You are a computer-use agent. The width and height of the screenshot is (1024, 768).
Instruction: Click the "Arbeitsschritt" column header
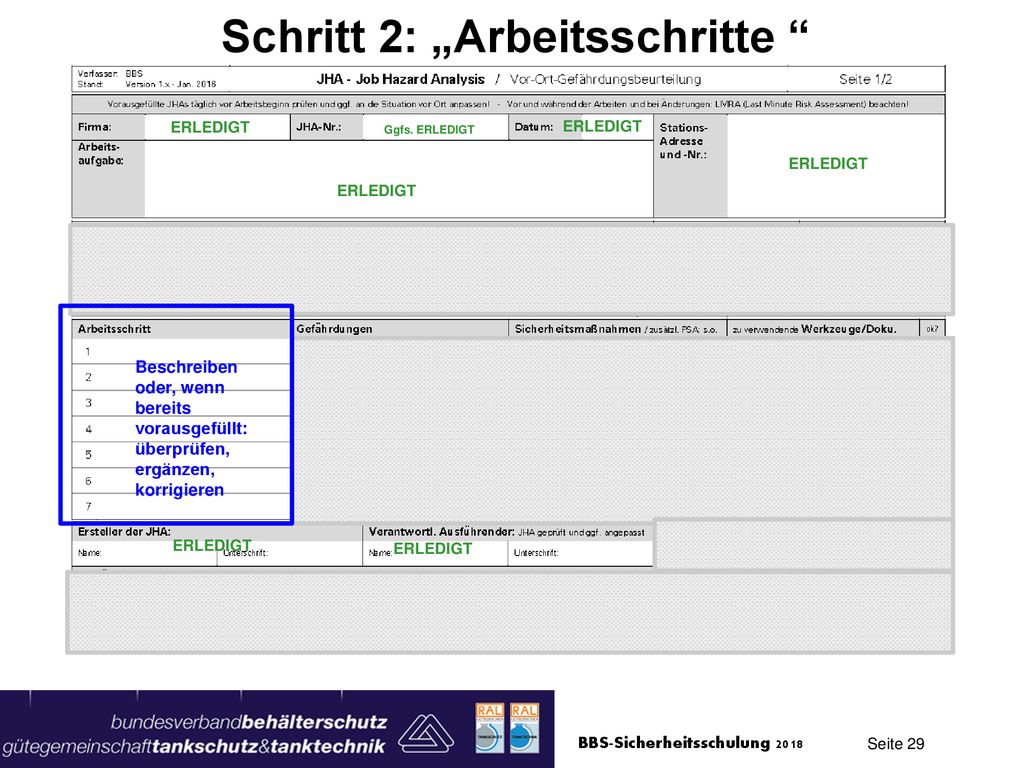[114, 328]
